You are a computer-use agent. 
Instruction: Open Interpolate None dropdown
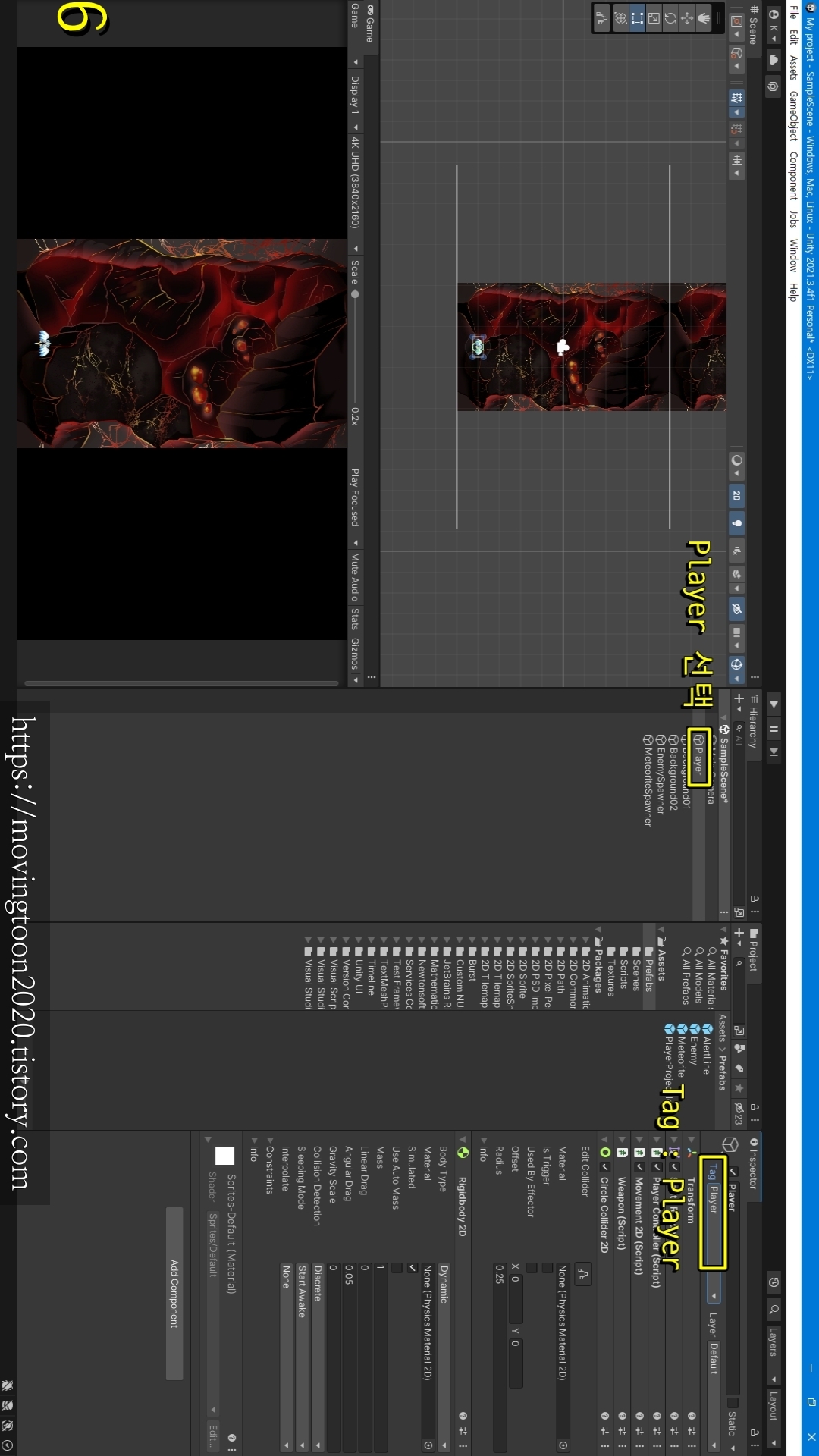[x=286, y=1357]
